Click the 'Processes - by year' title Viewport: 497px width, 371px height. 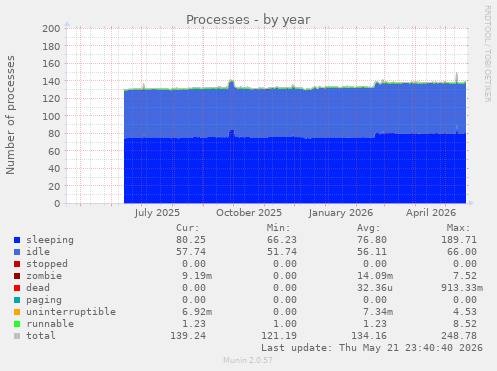coord(248,20)
